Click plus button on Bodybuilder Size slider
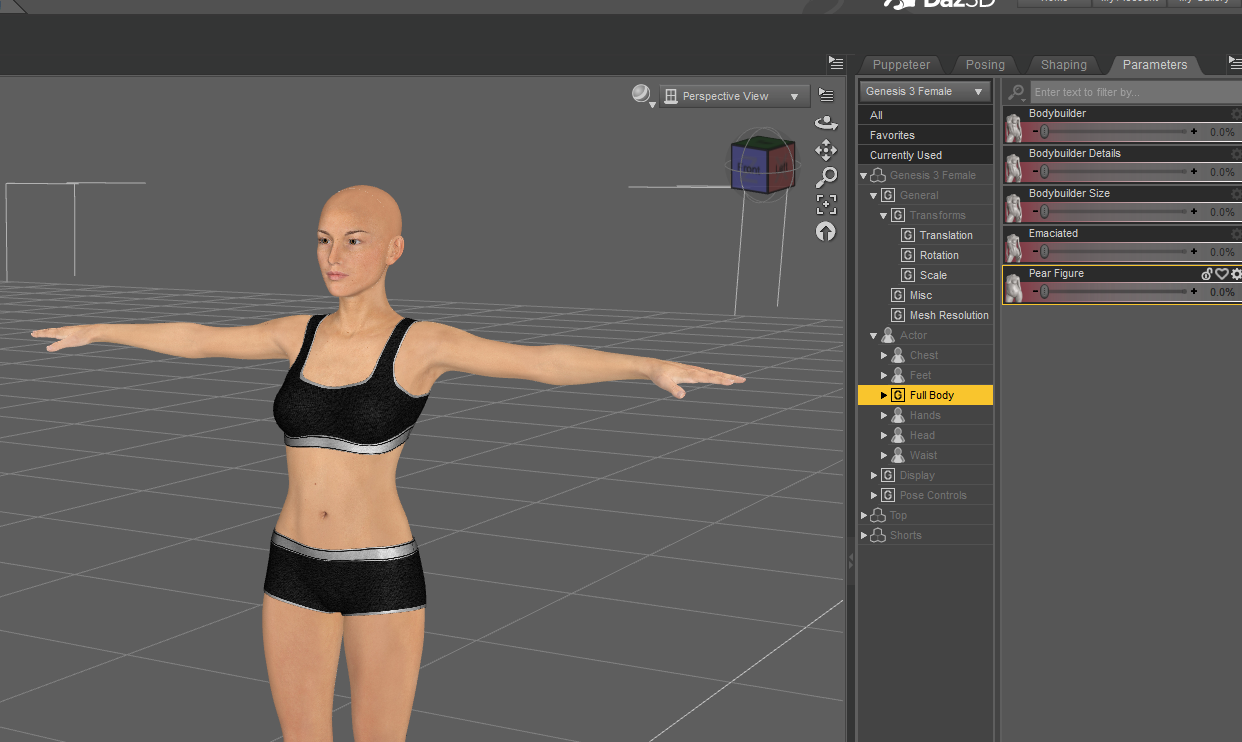This screenshot has height=742, width=1242. tap(1193, 211)
